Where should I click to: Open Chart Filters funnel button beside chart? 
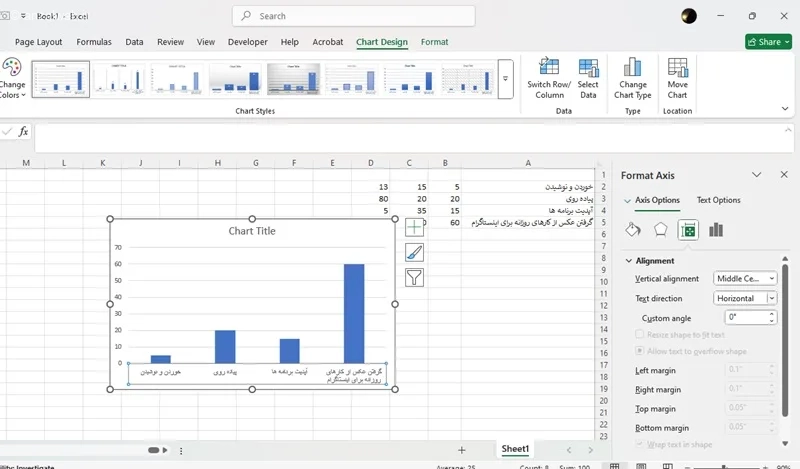(414, 278)
